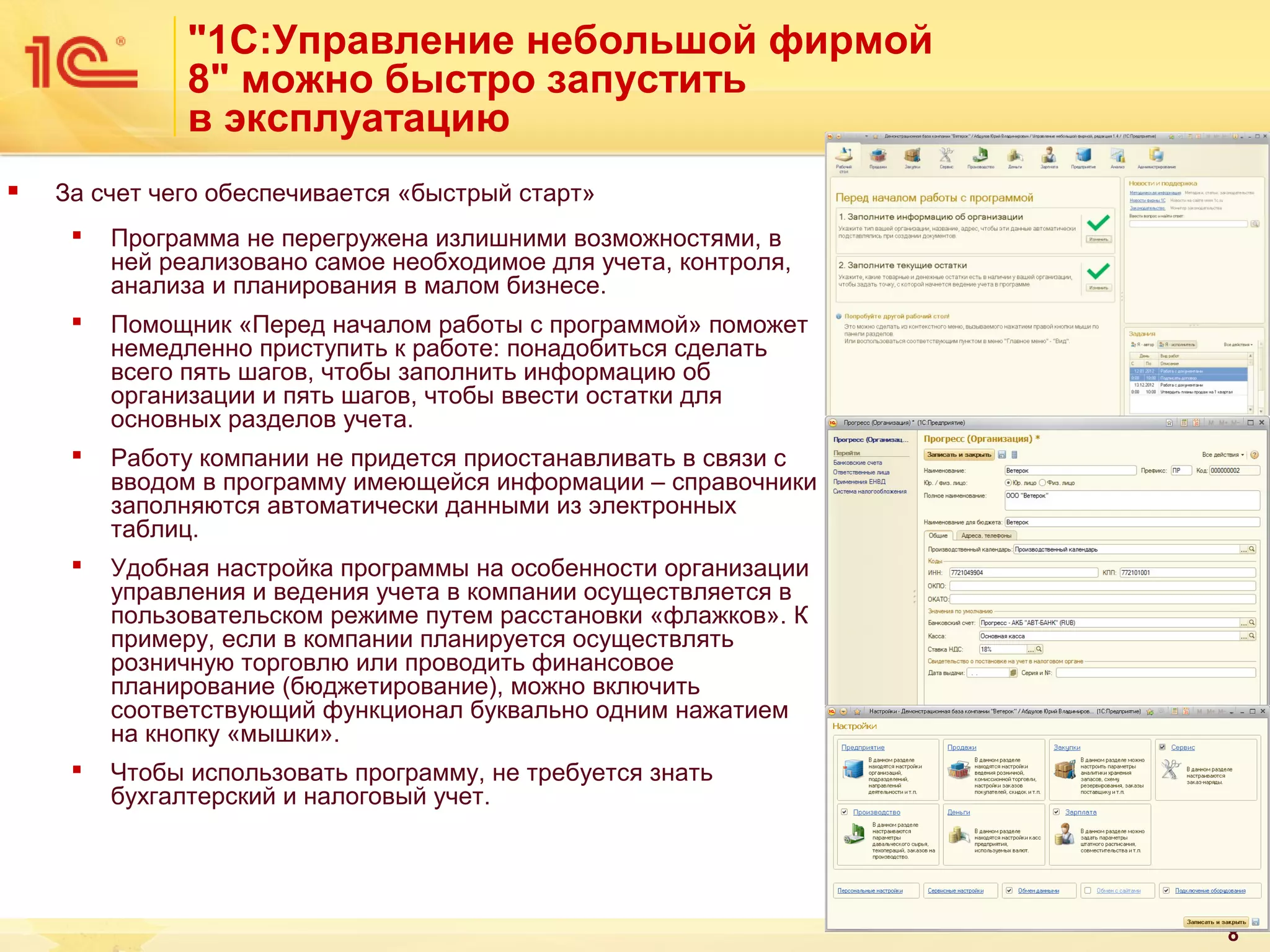Open calendar picker for Дата выдачи

click(1014, 672)
